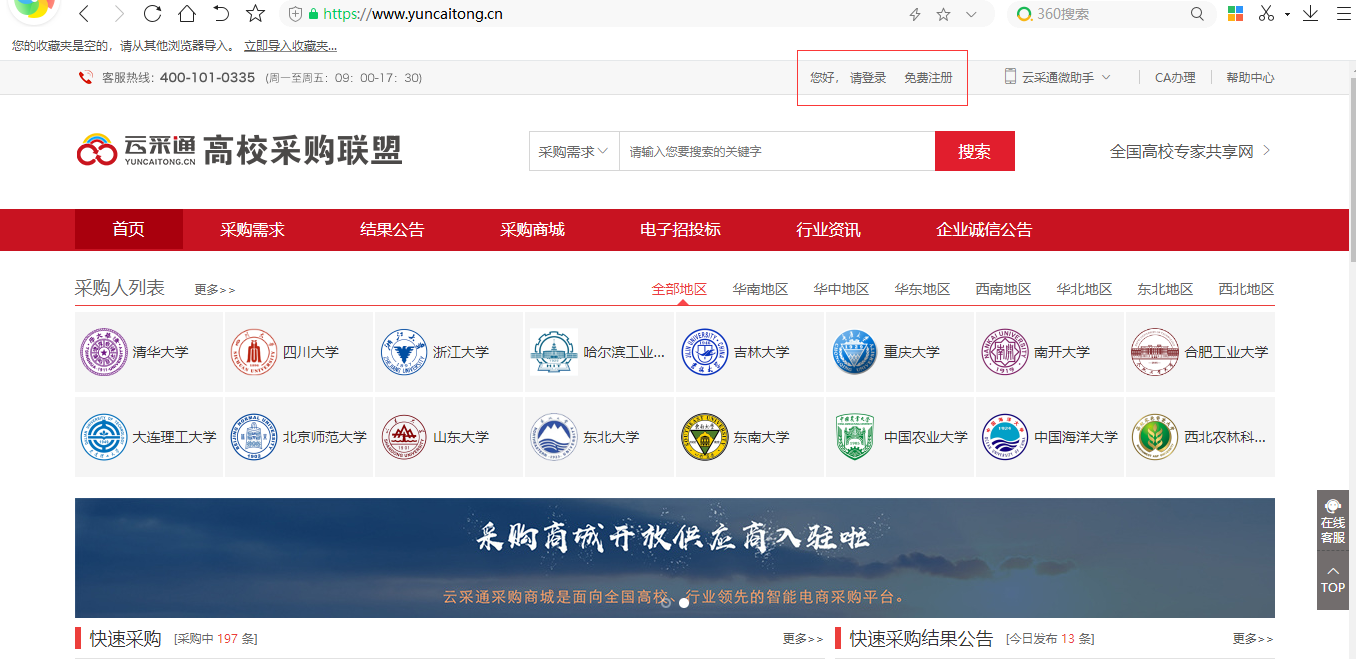Click the 哈尔滨工业大学 emblem icon
Viewport: 1356px width, 659px height.
(554, 352)
